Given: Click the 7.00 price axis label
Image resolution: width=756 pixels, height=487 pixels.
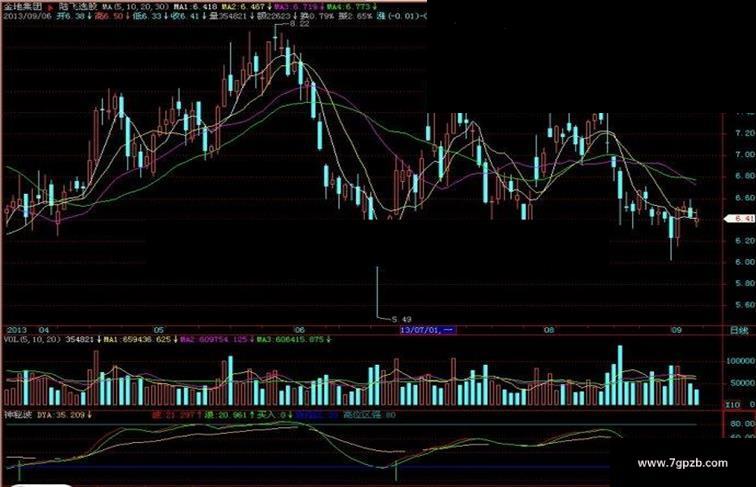Looking at the screenshot, I should pyautogui.click(x=745, y=155).
